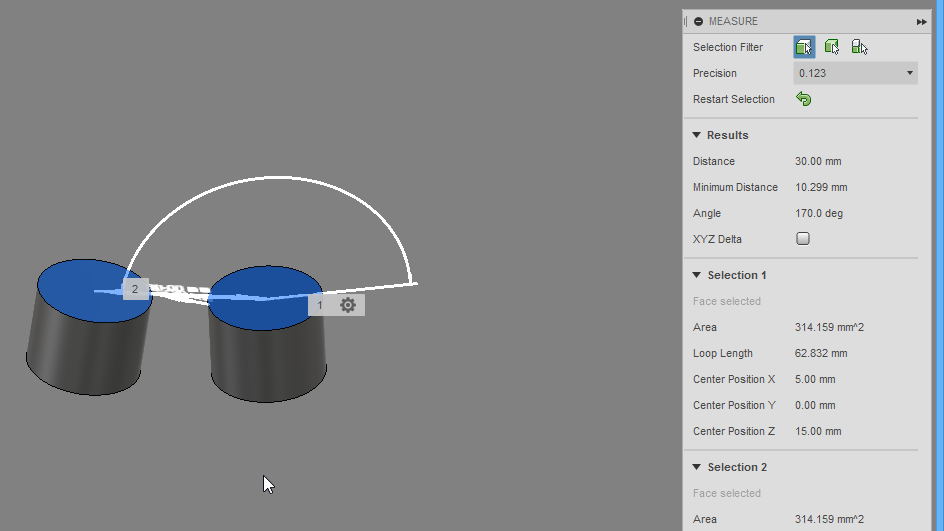The height and width of the screenshot is (531, 944).
Task: Click the Precision label
Action: point(715,73)
